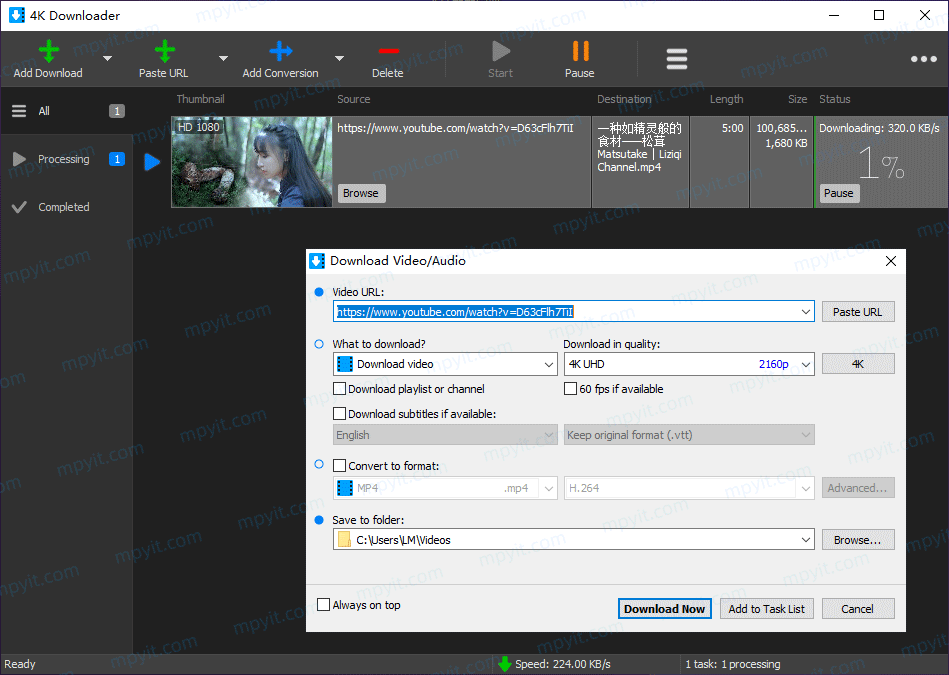Click the 1% download progress indicator
The width and height of the screenshot is (949, 675).
click(x=881, y=163)
